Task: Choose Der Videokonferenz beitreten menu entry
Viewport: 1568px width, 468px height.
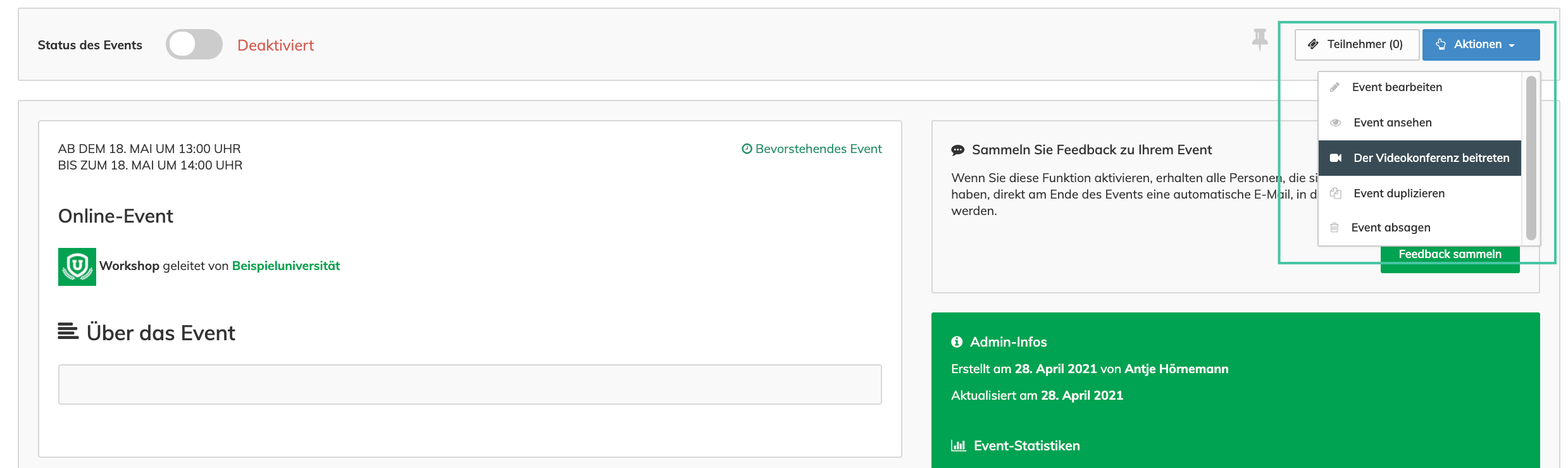Action: coord(1431,158)
